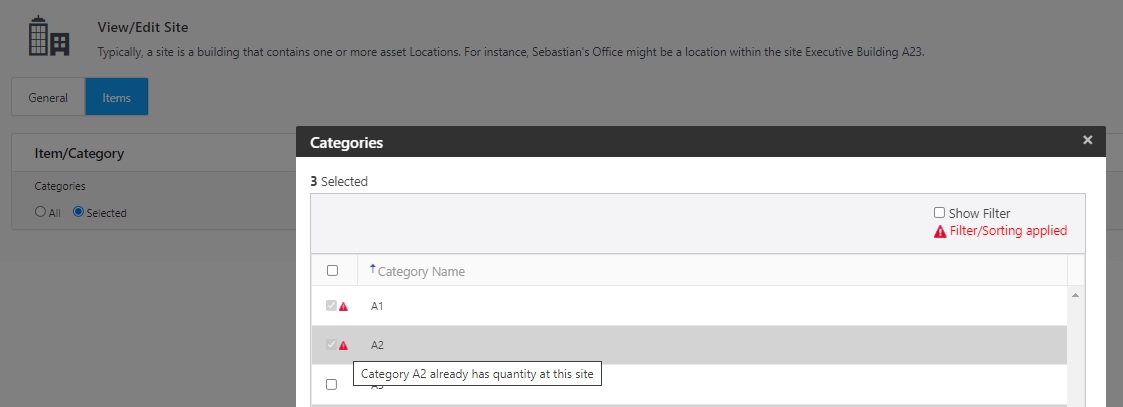The height and width of the screenshot is (407, 1123).
Task: Choose the Selected categories radio button
Action: tap(78, 212)
